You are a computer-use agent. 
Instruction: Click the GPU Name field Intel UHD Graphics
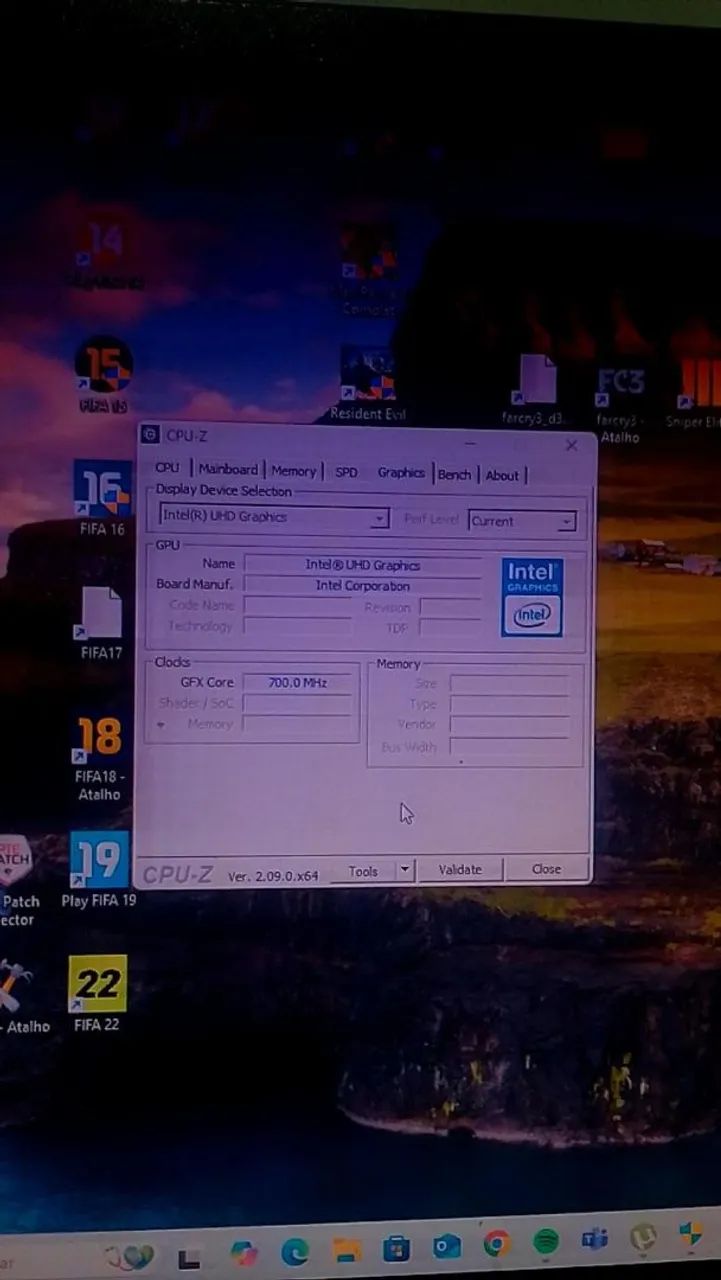pyautogui.click(x=362, y=565)
